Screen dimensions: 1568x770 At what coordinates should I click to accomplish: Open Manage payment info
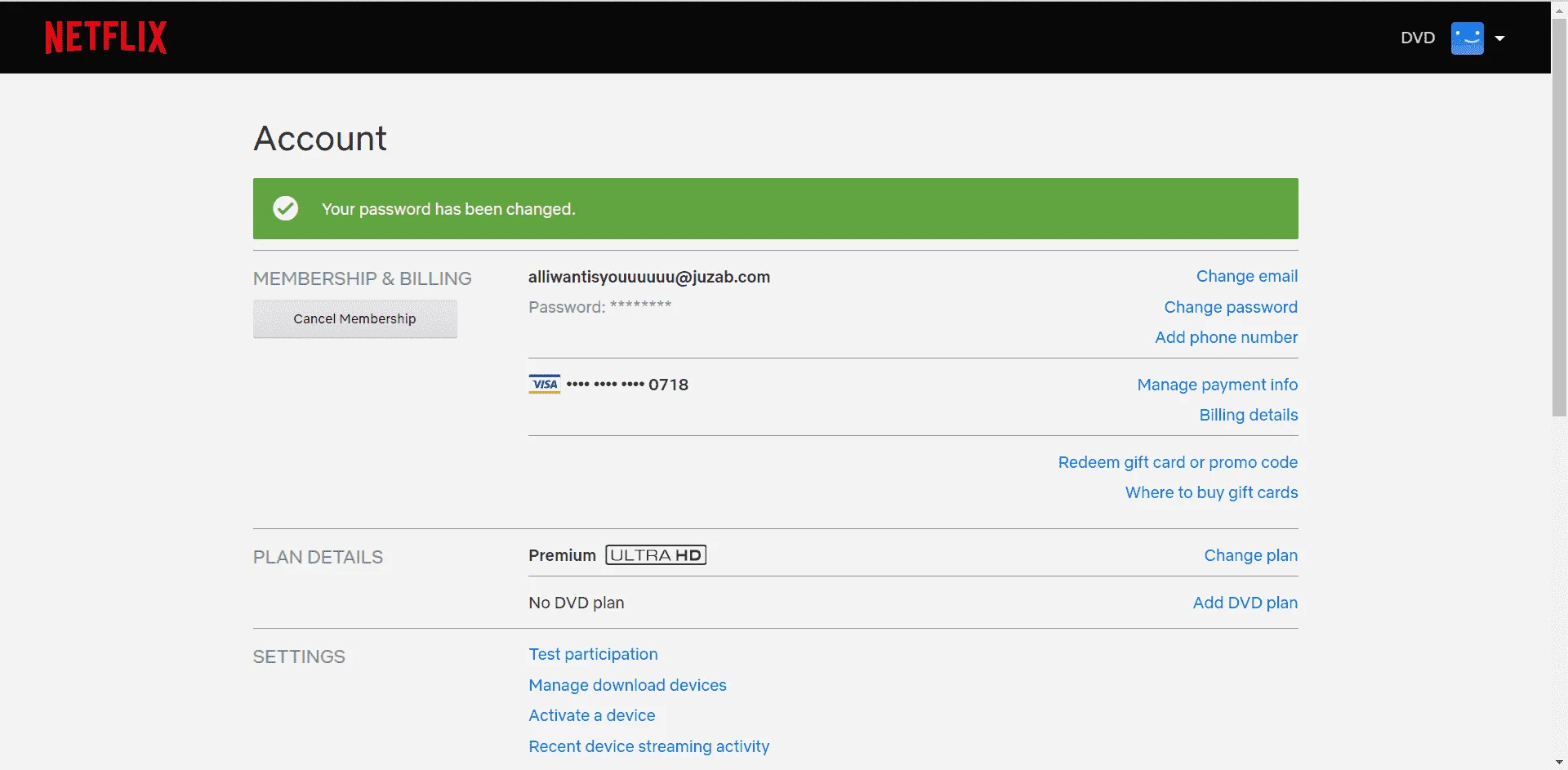(x=1218, y=385)
